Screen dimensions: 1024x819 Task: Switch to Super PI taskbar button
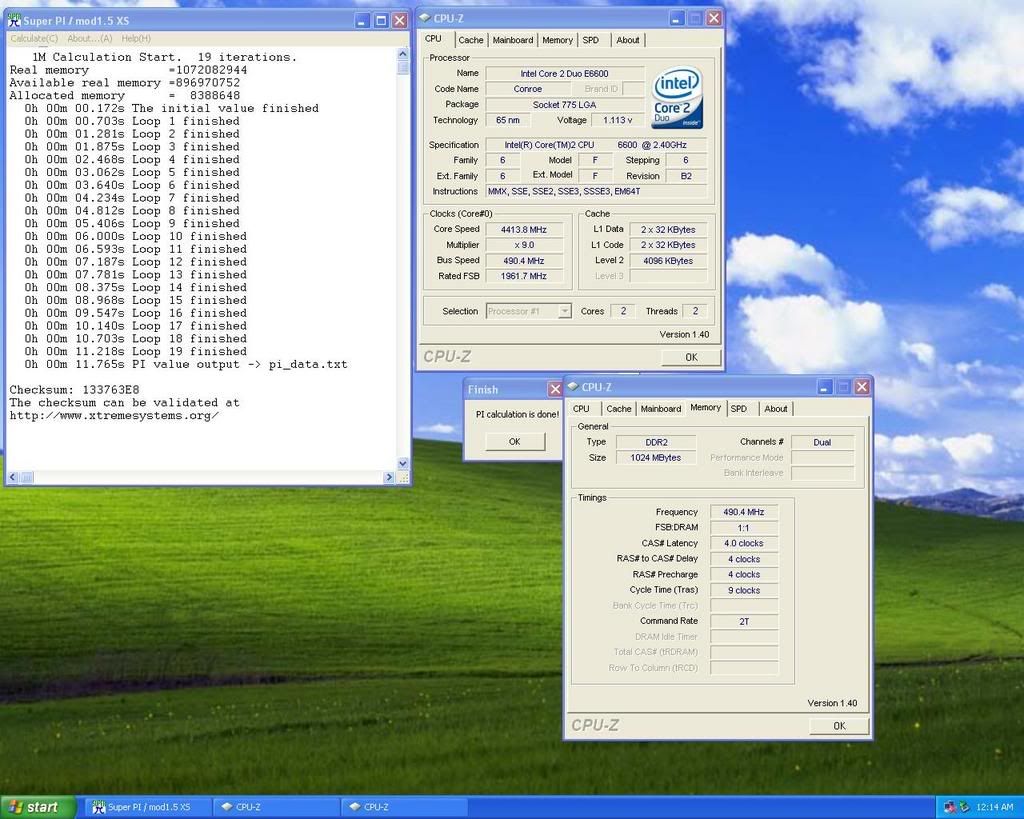coord(140,807)
